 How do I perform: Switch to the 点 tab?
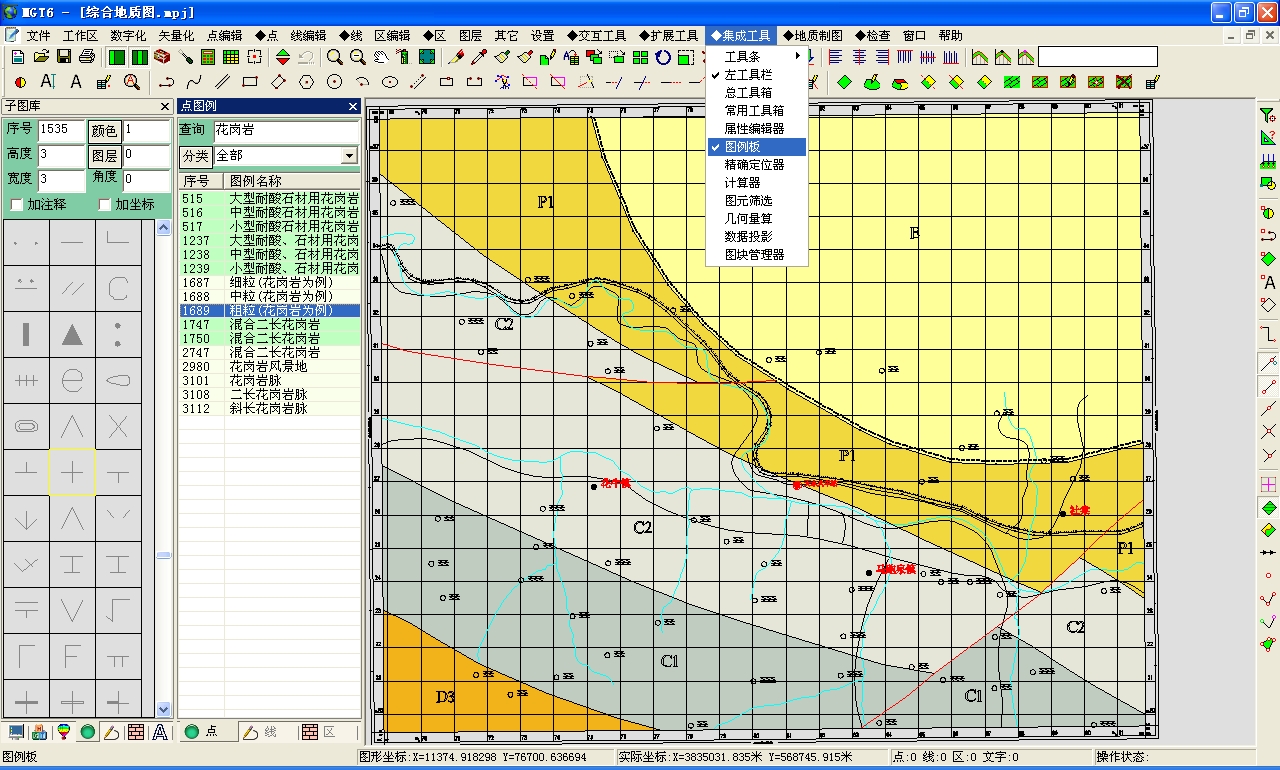[x=208, y=732]
